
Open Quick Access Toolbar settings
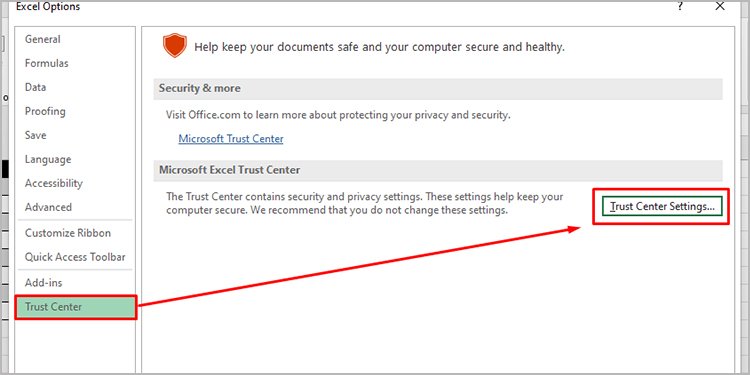coord(75,257)
